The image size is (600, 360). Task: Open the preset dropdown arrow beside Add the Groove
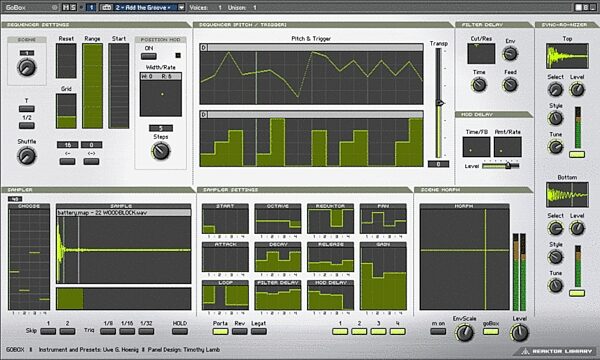pyautogui.click(x=181, y=7)
